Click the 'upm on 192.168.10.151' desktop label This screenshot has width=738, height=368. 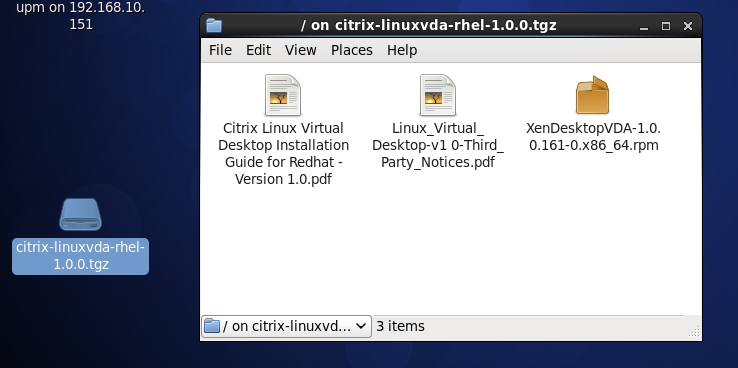tap(80, 16)
